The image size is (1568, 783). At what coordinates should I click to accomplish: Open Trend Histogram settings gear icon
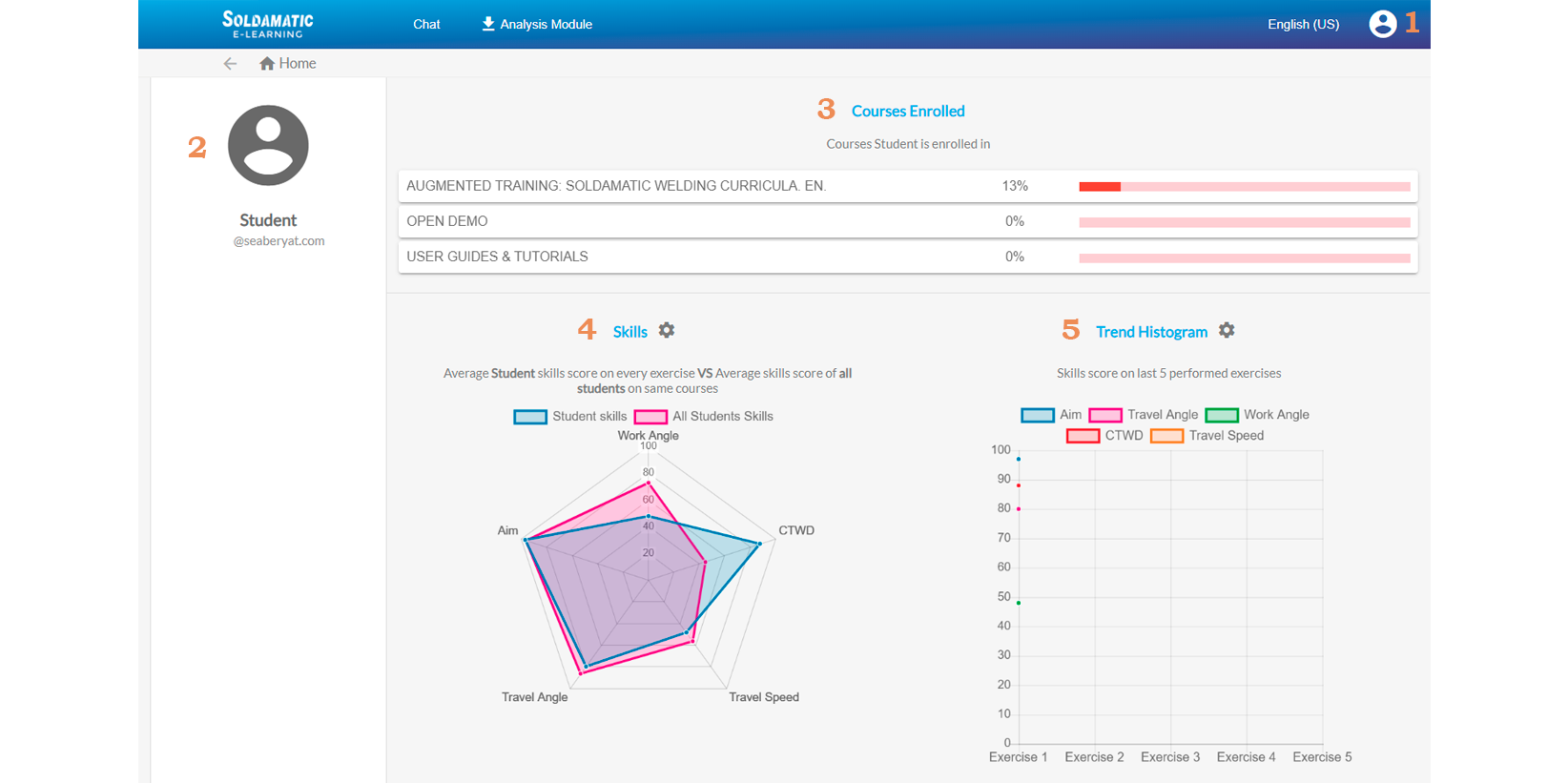1227,330
